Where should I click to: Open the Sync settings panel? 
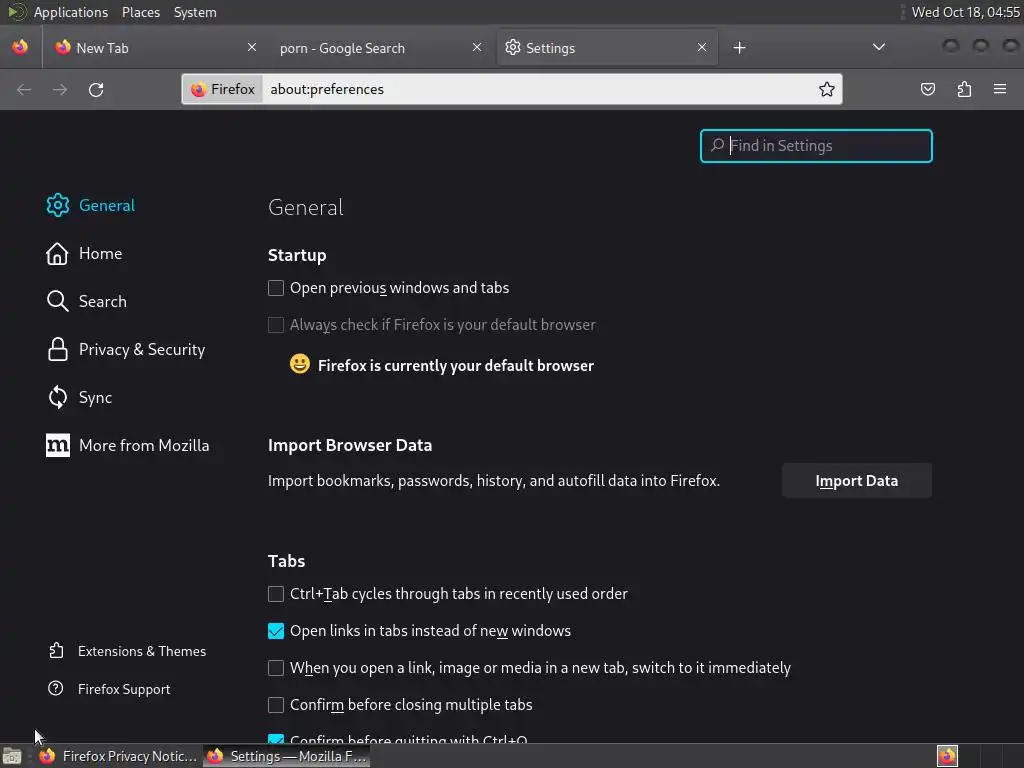[x=95, y=398]
